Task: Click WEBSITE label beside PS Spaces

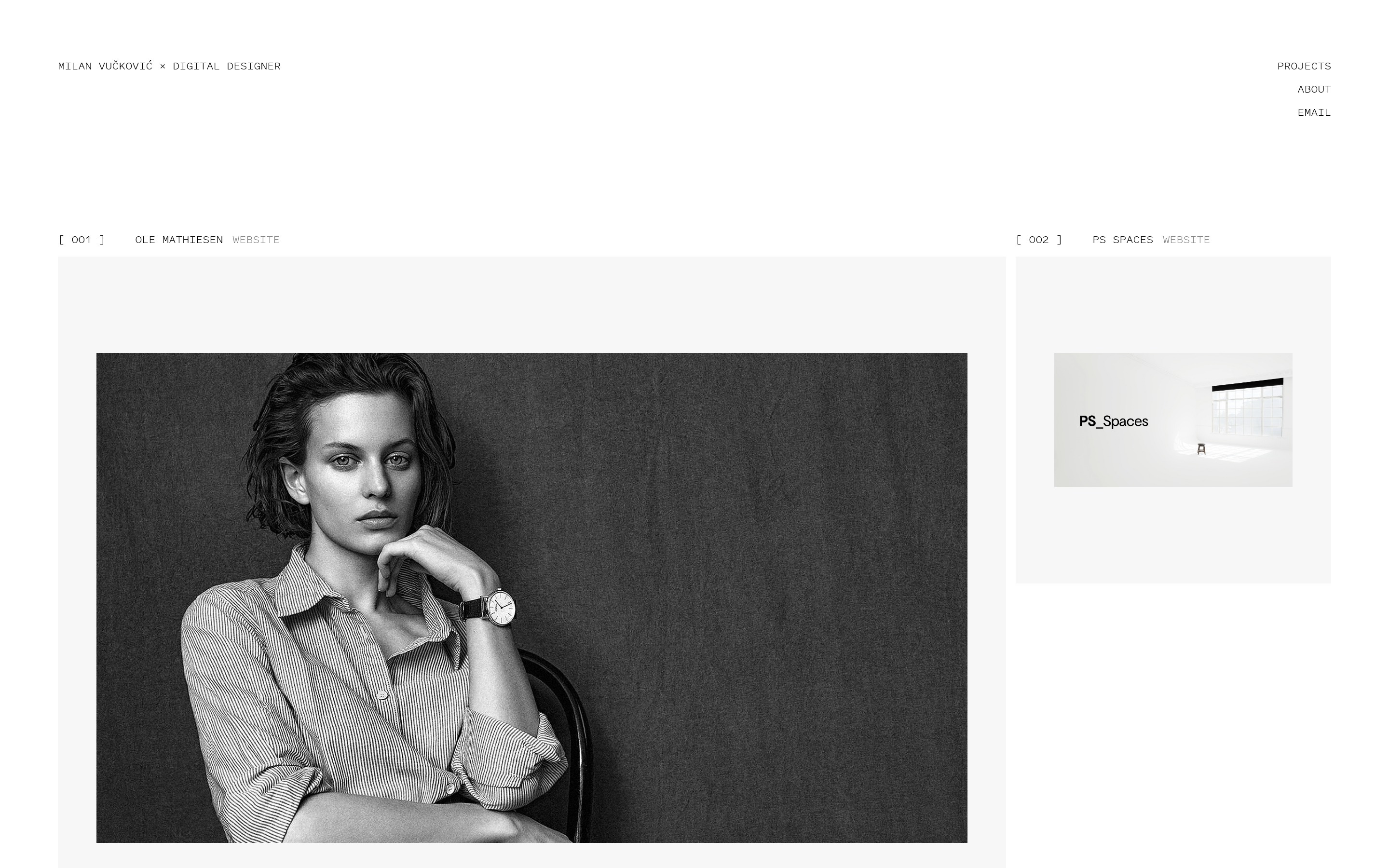Action: coord(1186,239)
